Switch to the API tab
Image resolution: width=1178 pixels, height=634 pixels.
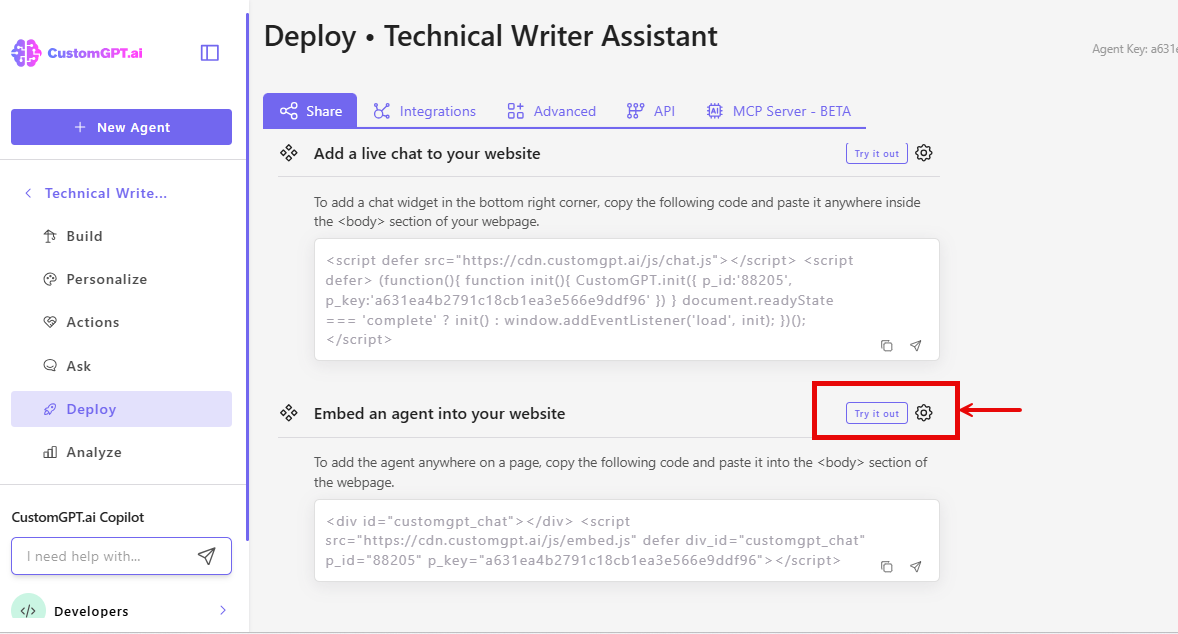pyautogui.click(x=651, y=111)
